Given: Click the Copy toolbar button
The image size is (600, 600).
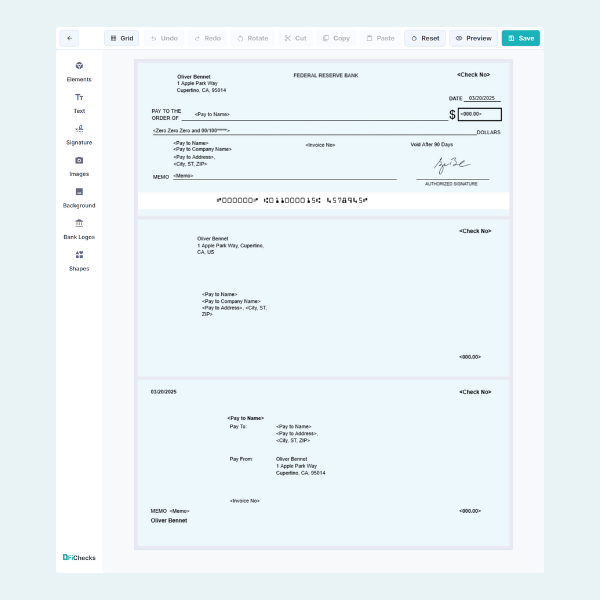Looking at the screenshot, I should click(336, 38).
